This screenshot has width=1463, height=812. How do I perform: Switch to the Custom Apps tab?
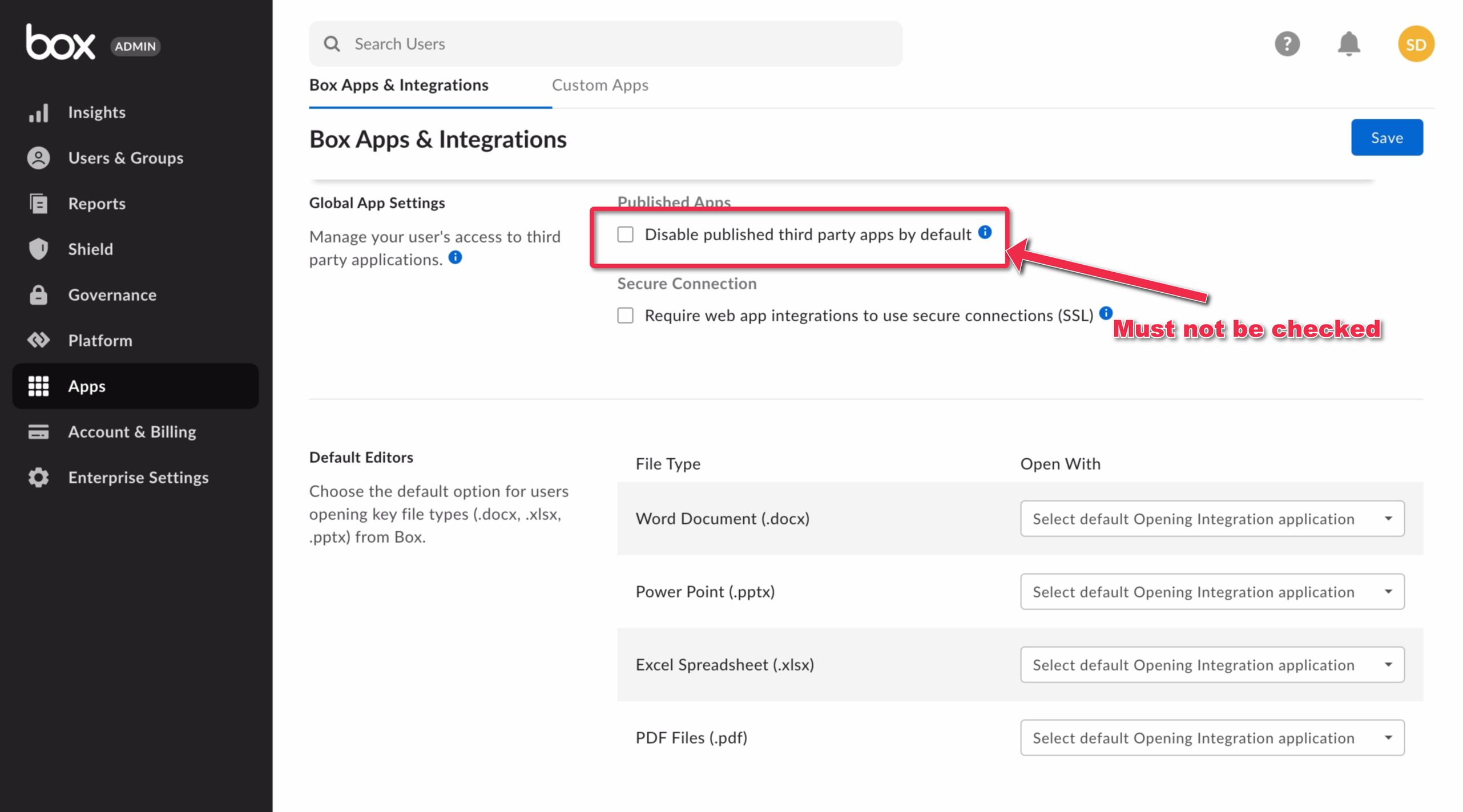(x=600, y=85)
